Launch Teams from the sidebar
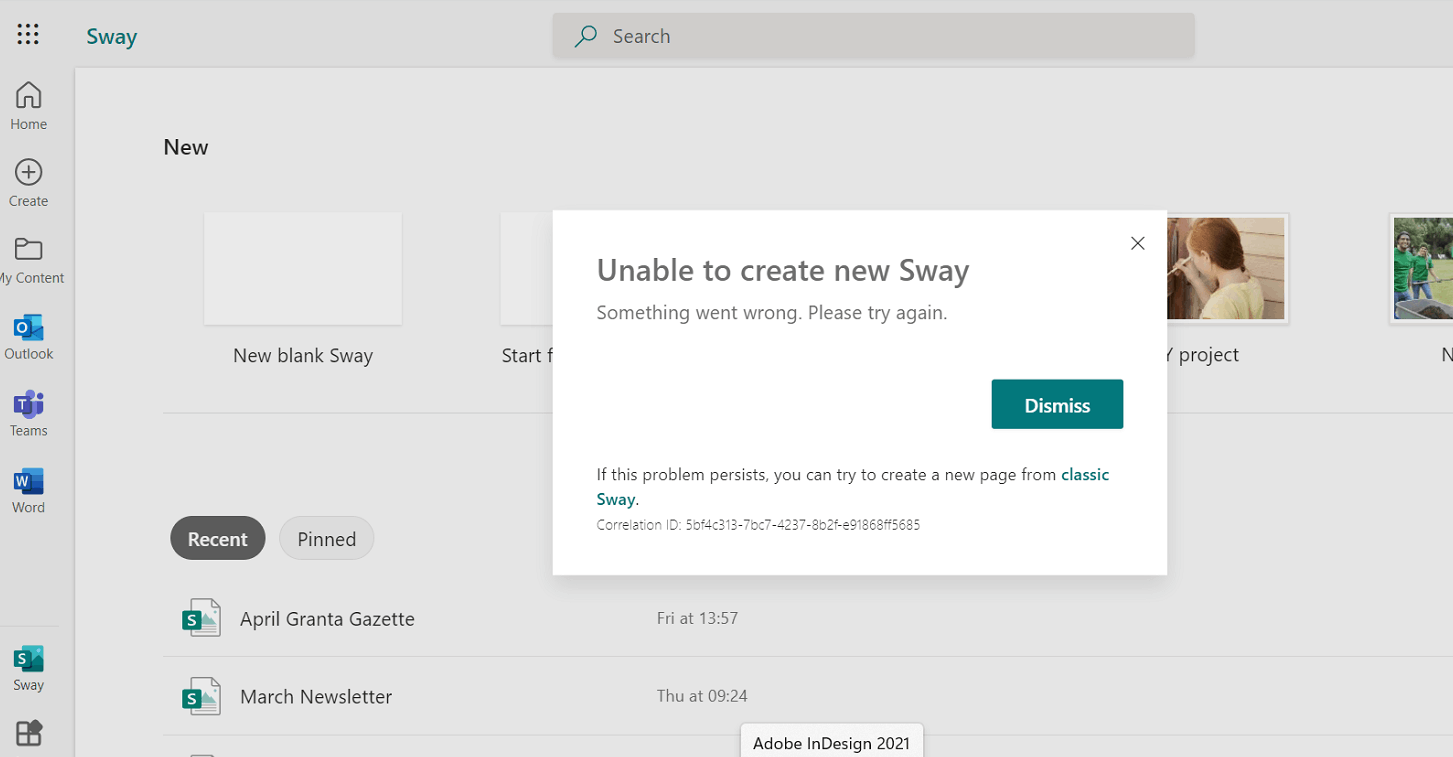1453x757 pixels. (x=28, y=414)
